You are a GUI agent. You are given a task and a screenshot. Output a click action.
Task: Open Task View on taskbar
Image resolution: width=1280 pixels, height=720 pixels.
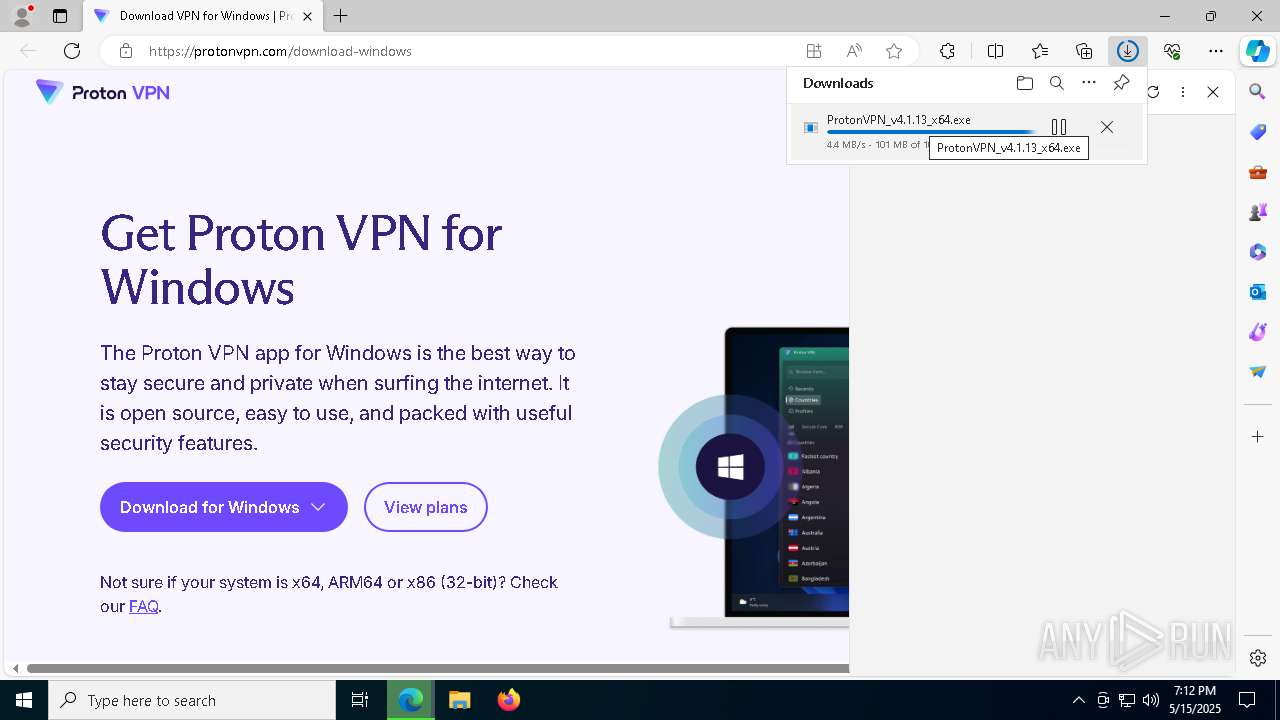point(360,700)
